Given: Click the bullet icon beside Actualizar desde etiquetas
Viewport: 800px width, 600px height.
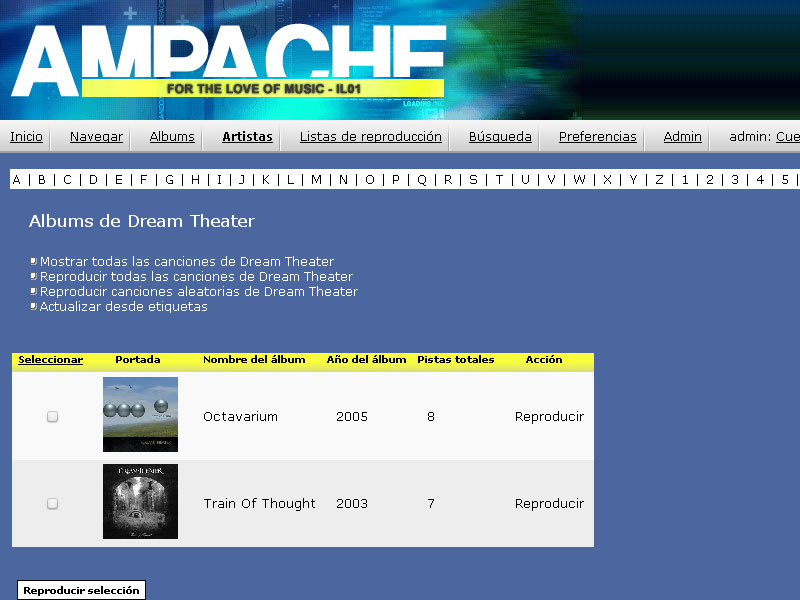Looking at the screenshot, I should [x=34, y=307].
